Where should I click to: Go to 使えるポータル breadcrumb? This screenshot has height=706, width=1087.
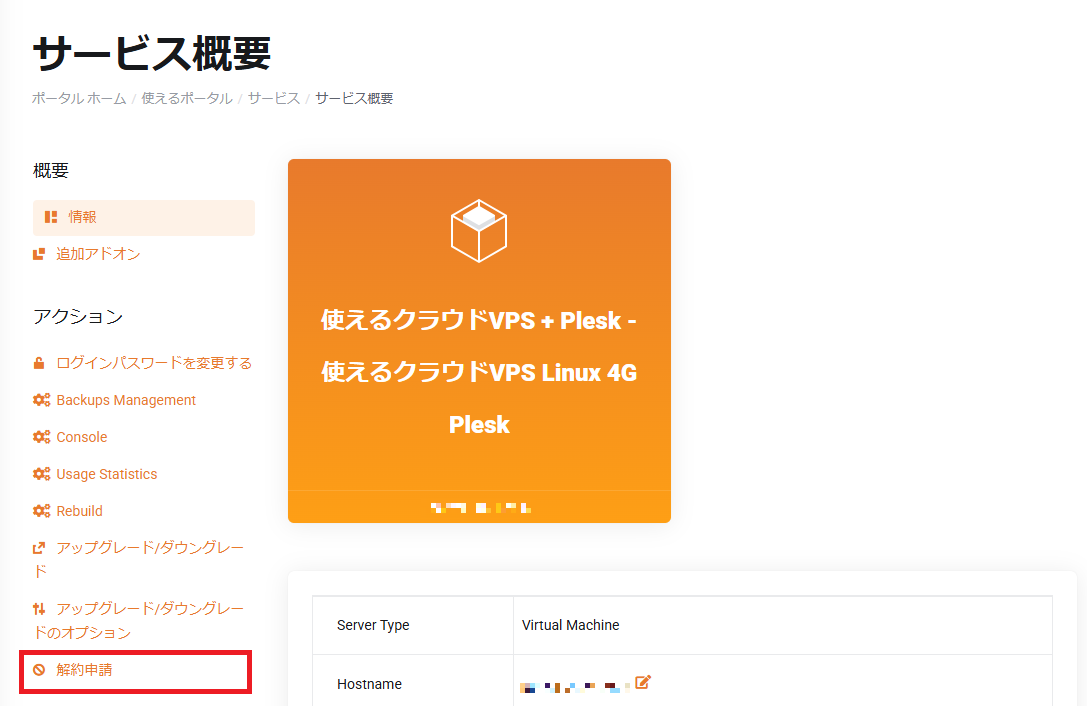(x=186, y=98)
